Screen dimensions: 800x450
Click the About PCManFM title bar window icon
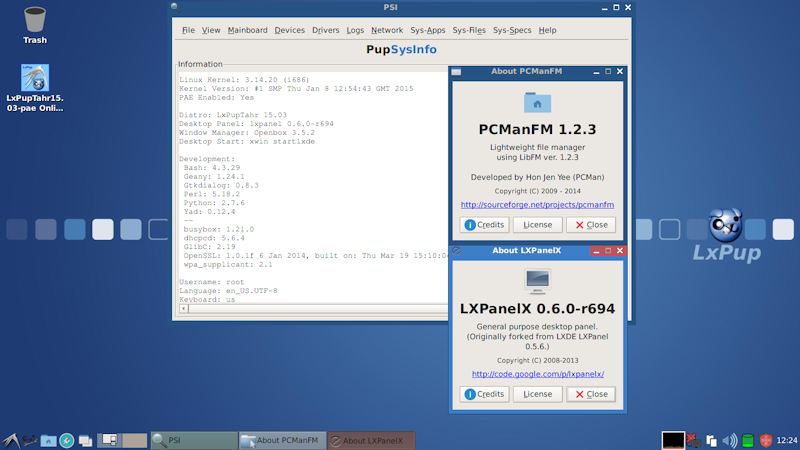click(456, 71)
